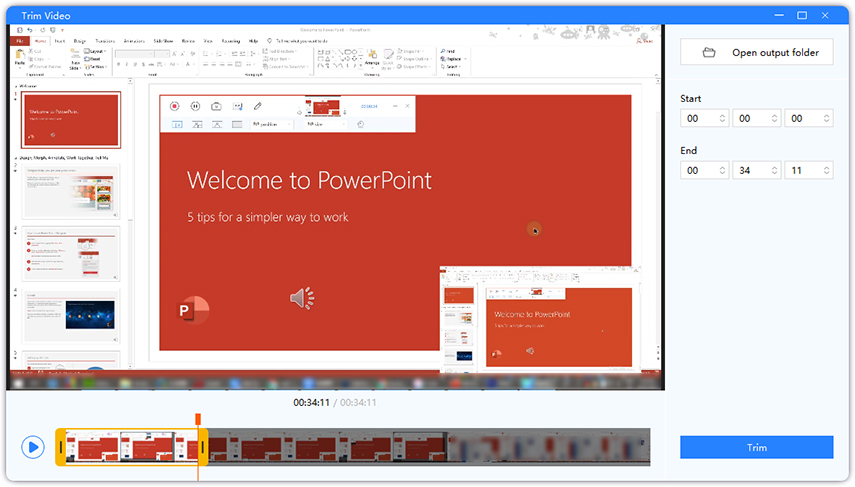855x487 pixels.
Task: Increase the End value 11 with its up arrow
Action: point(827,168)
